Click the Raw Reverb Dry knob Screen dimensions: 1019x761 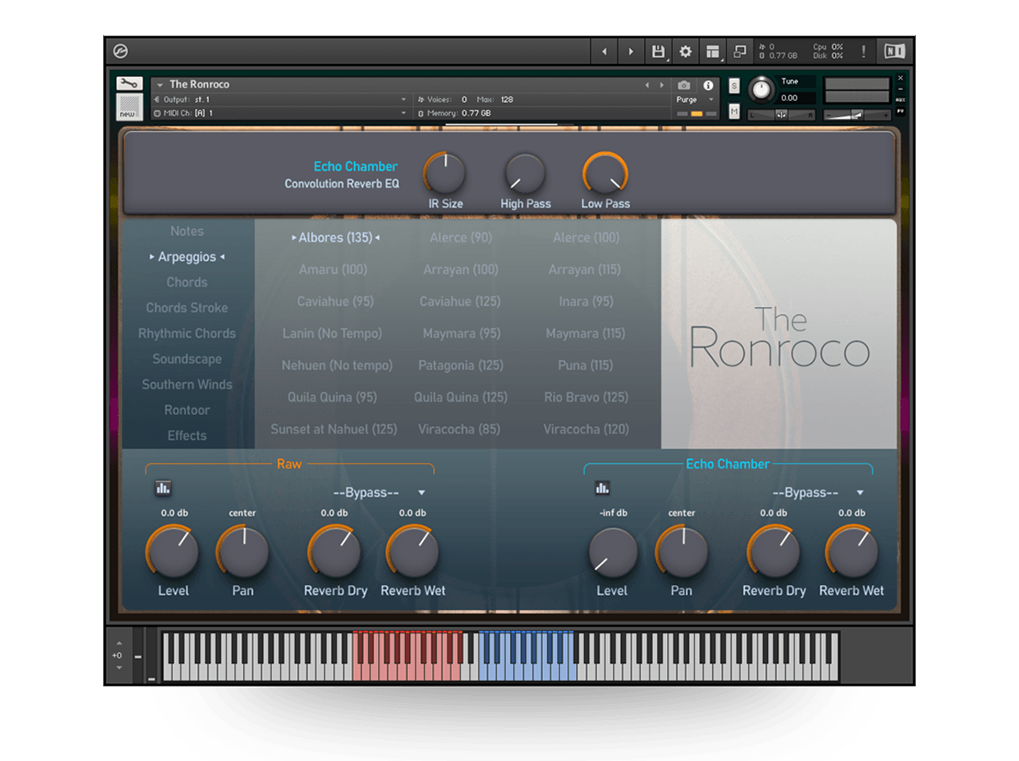pyautogui.click(x=335, y=552)
